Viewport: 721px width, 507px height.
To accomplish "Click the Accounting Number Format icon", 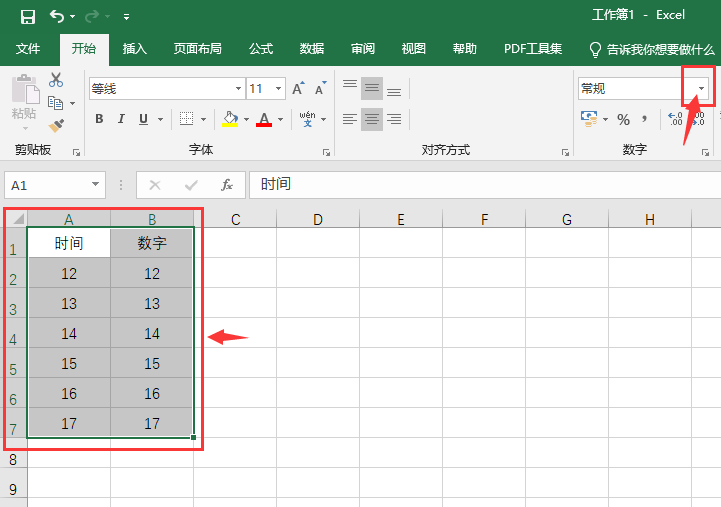I will [589, 119].
